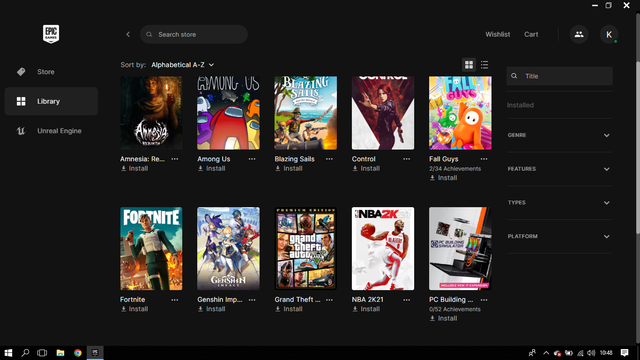
Task: Open the Wishlist page
Action: (x=498, y=34)
